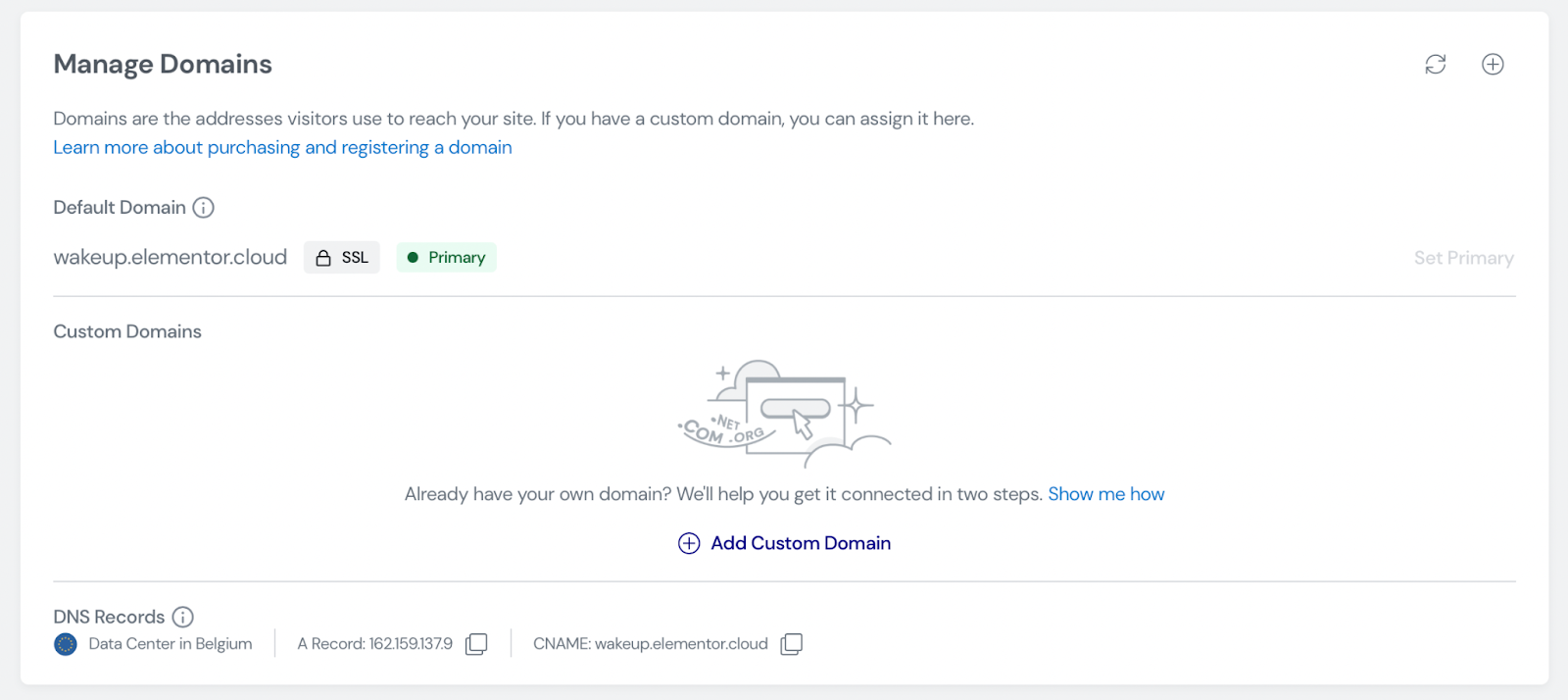Click the plus icon beside Add Custom Domain
The height and width of the screenshot is (700, 1568).
(688, 543)
